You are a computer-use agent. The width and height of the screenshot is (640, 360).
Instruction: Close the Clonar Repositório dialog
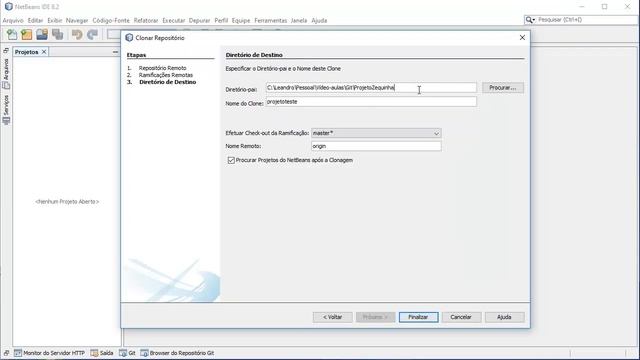click(522, 38)
